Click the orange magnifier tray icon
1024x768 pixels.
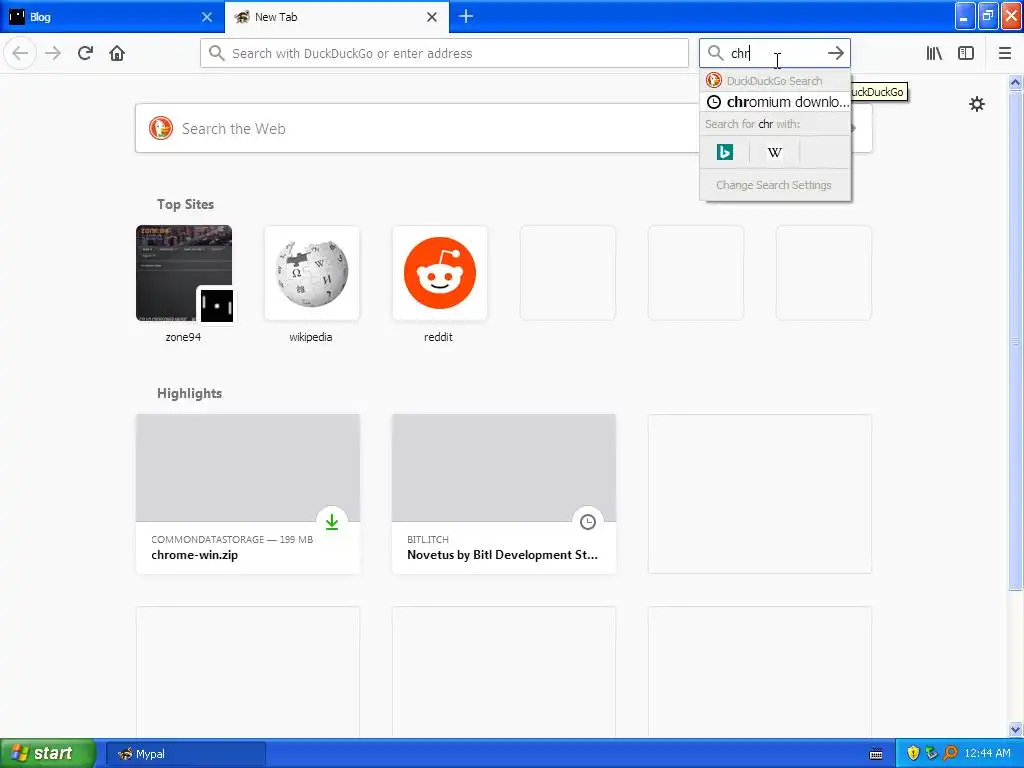(950, 753)
